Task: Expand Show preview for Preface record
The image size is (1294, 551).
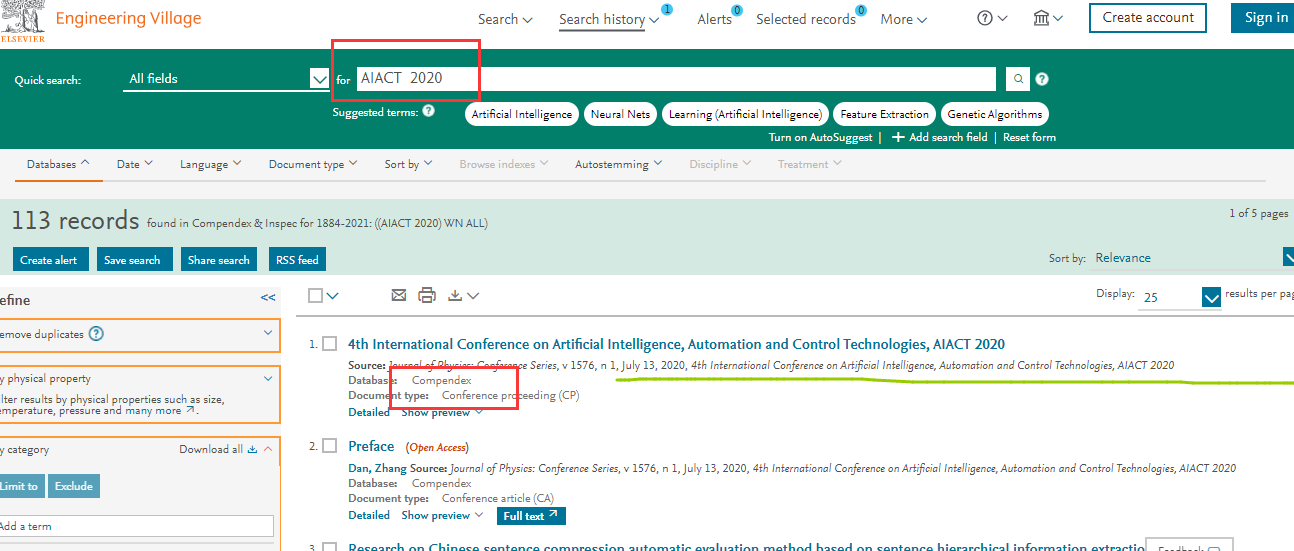Action: point(442,516)
